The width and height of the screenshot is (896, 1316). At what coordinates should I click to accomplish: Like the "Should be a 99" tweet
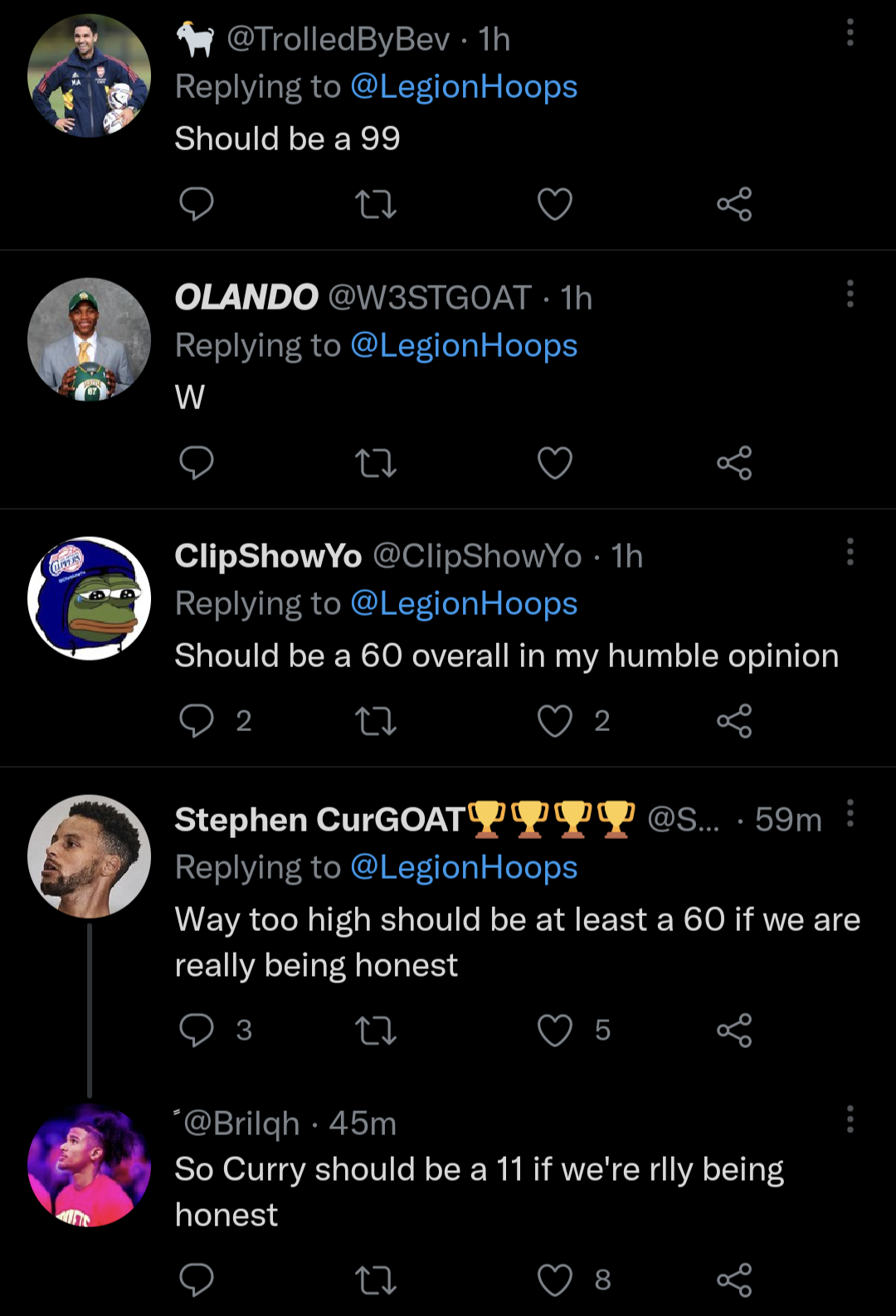555,203
